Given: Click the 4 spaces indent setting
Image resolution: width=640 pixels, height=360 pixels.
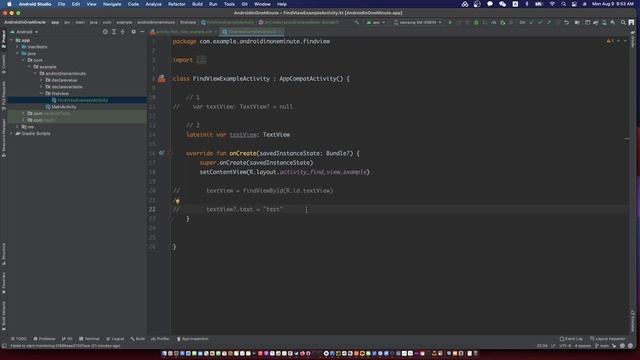Looking at the screenshot, I should tap(583, 346).
